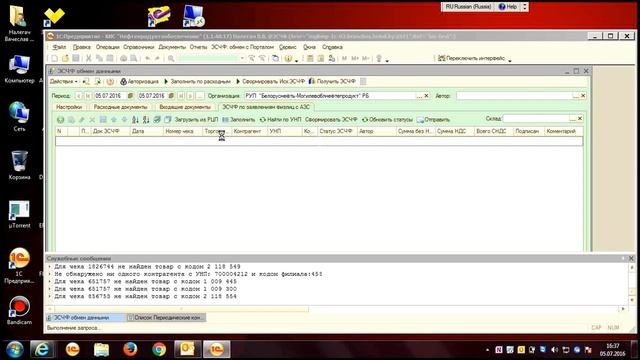Click the Undo arrow toolbar icon
The height and width of the screenshot is (360, 640).
pyautogui.click(x=147, y=58)
